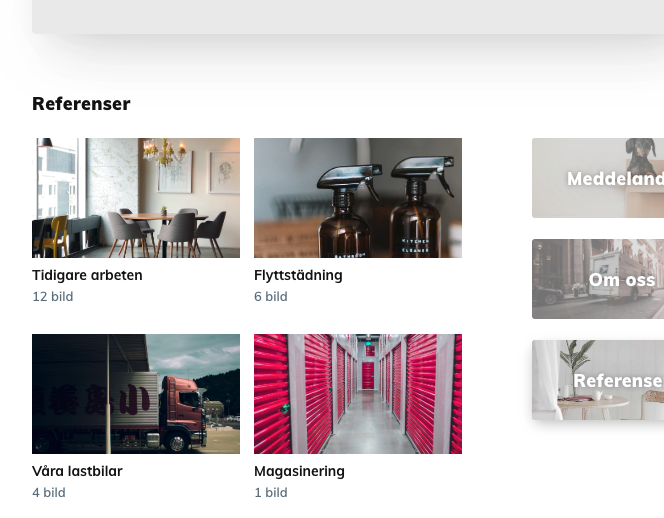
Task: Select the 1 bild count text
Action: tap(271, 493)
